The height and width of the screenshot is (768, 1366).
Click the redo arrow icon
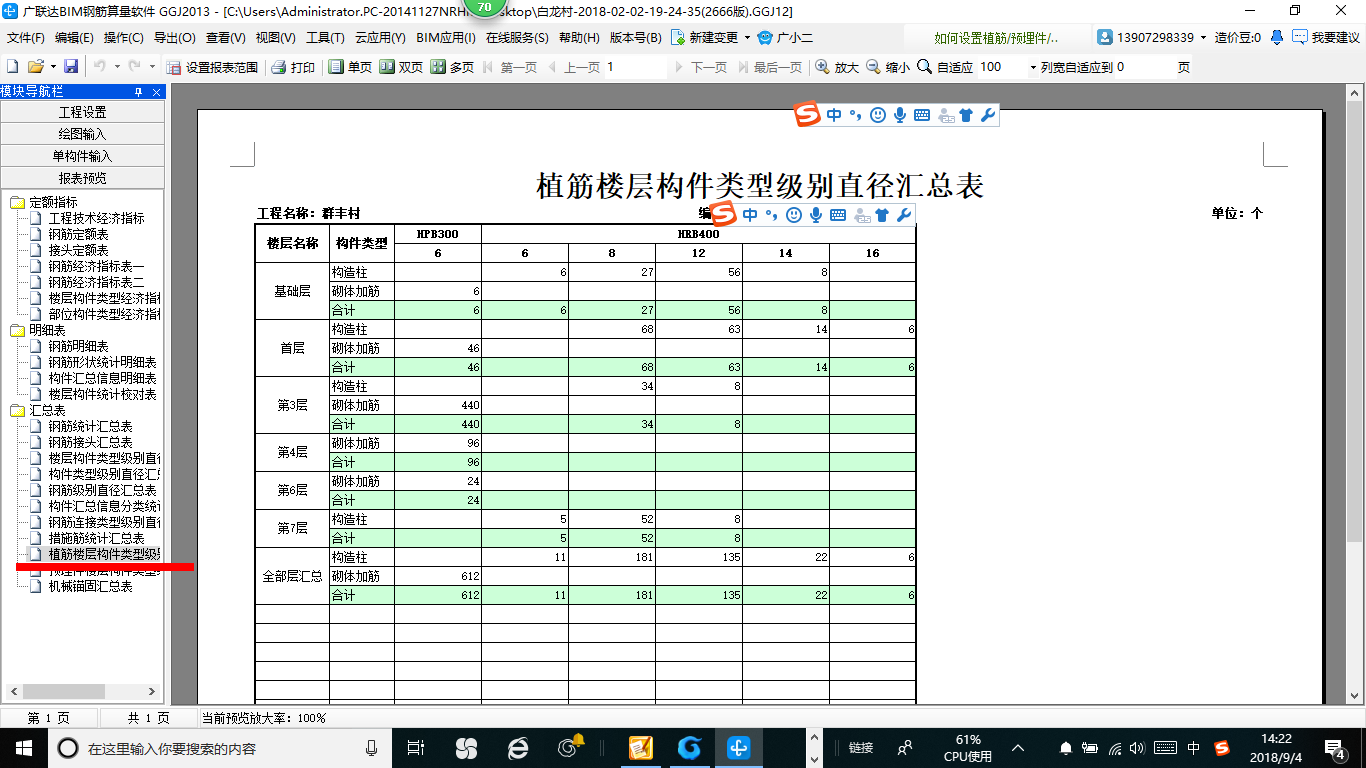tap(135, 67)
